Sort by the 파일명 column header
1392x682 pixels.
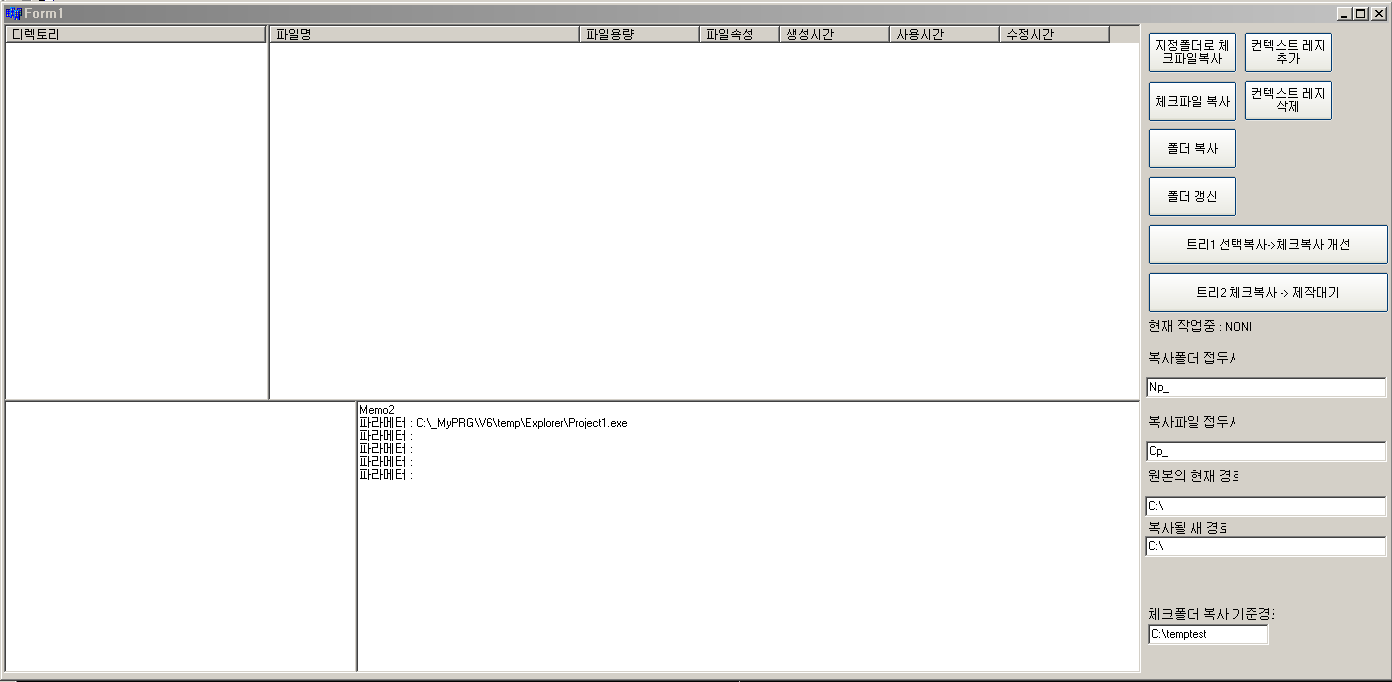tap(424, 34)
